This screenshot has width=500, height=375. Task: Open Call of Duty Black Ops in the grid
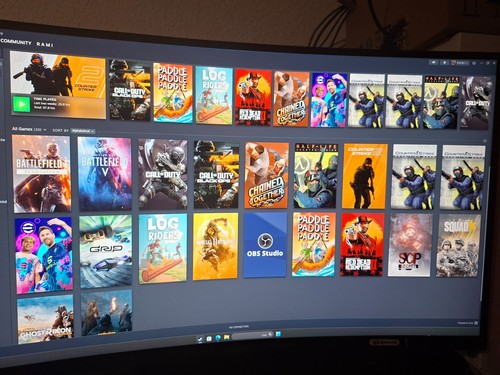point(216,175)
